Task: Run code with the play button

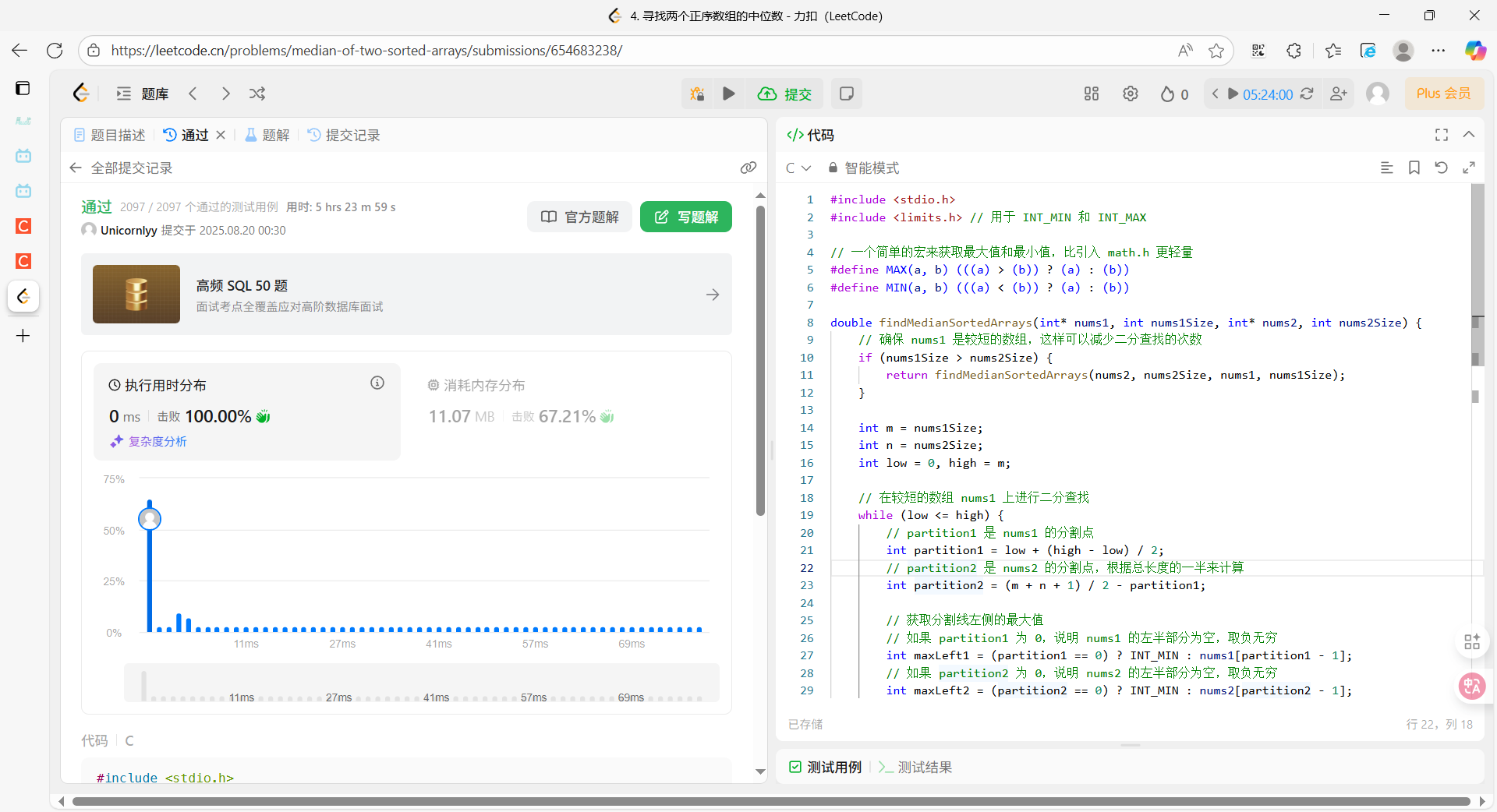Action: coord(729,94)
